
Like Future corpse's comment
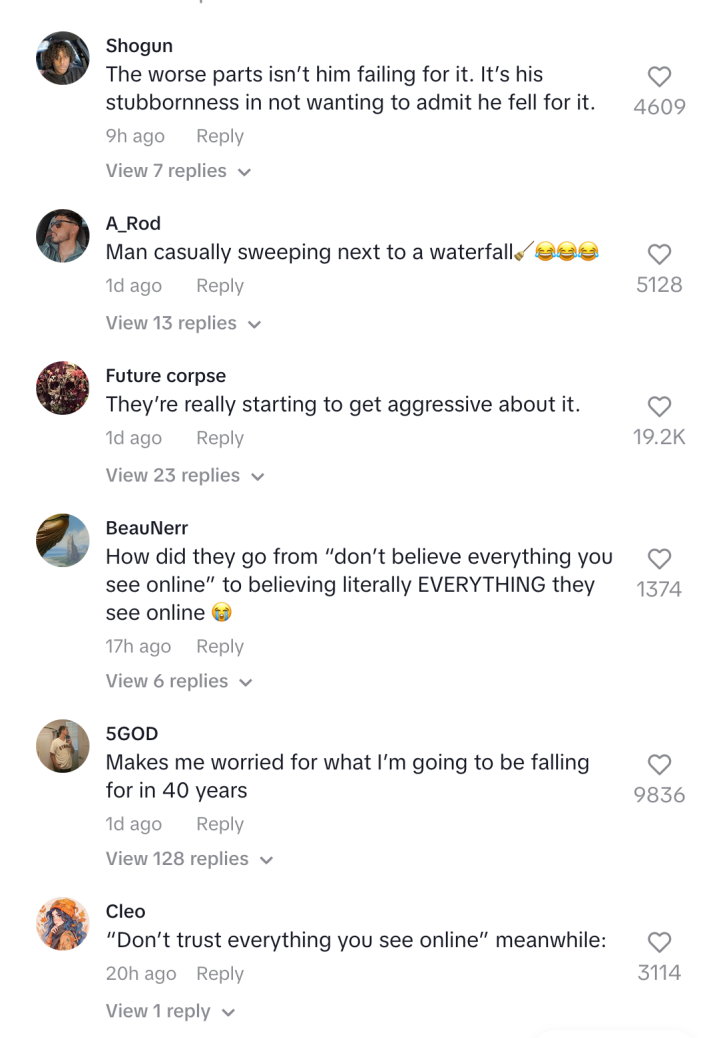click(x=659, y=407)
